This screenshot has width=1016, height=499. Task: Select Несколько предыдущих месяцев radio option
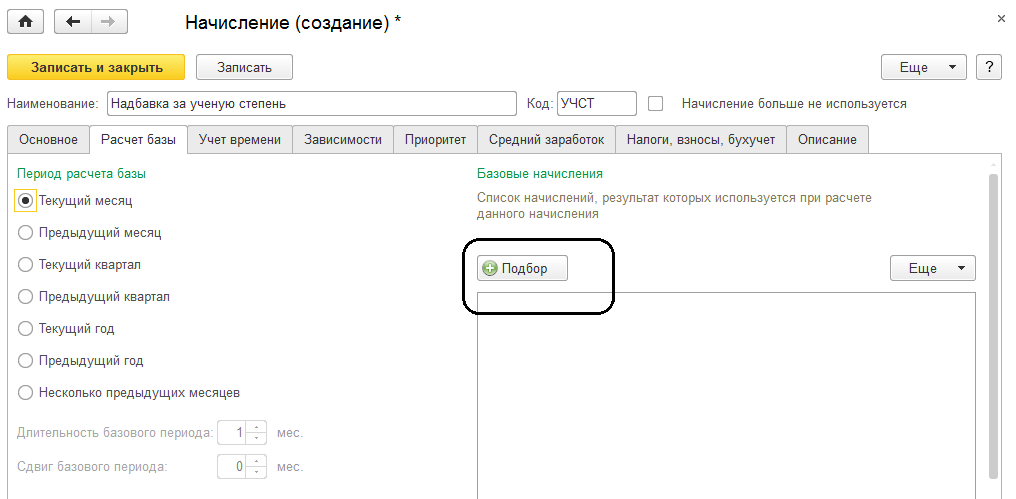pos(26,392)
